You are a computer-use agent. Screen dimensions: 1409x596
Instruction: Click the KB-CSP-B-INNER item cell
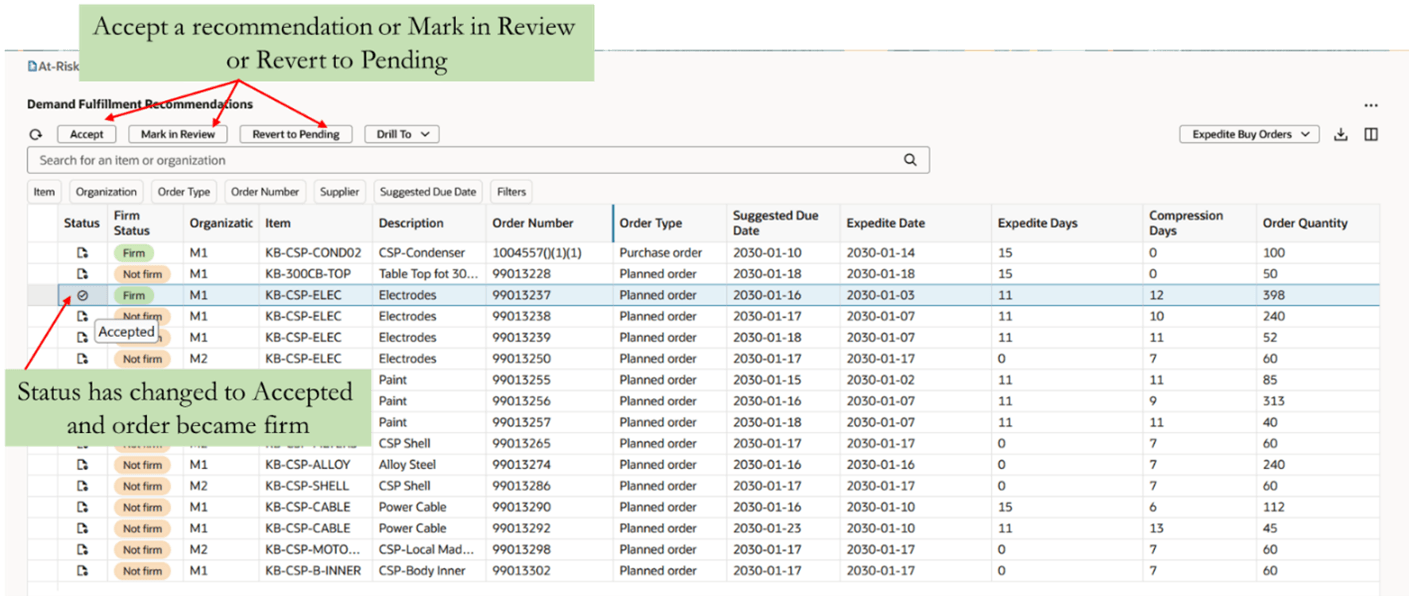pos(313,571)
